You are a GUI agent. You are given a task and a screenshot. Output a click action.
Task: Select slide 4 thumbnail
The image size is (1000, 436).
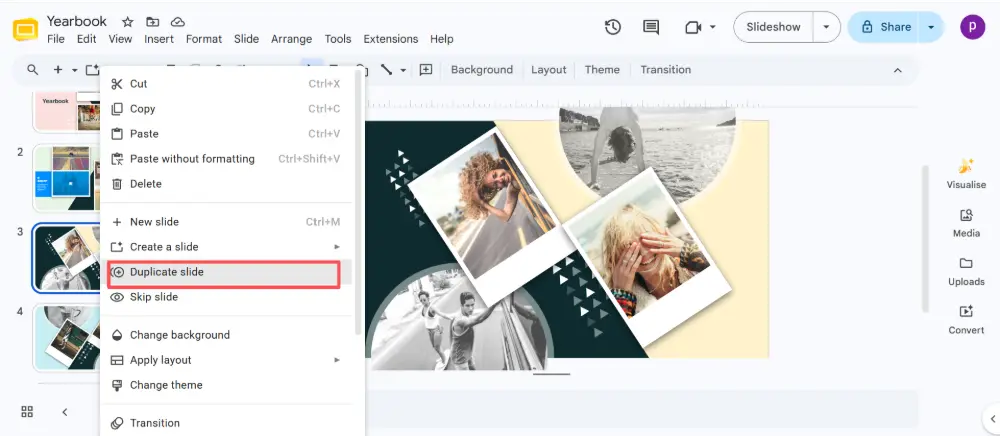coord(67,338)
